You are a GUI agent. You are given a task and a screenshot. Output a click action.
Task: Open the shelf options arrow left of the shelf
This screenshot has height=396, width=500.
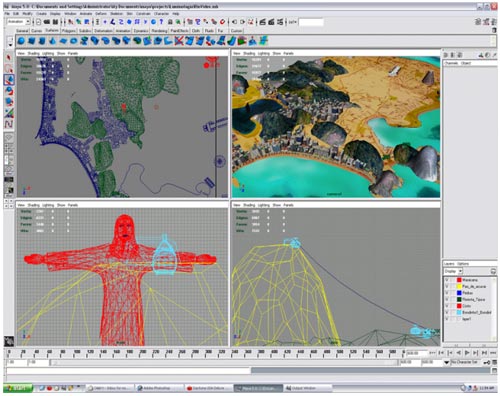(x=10, y=44)
